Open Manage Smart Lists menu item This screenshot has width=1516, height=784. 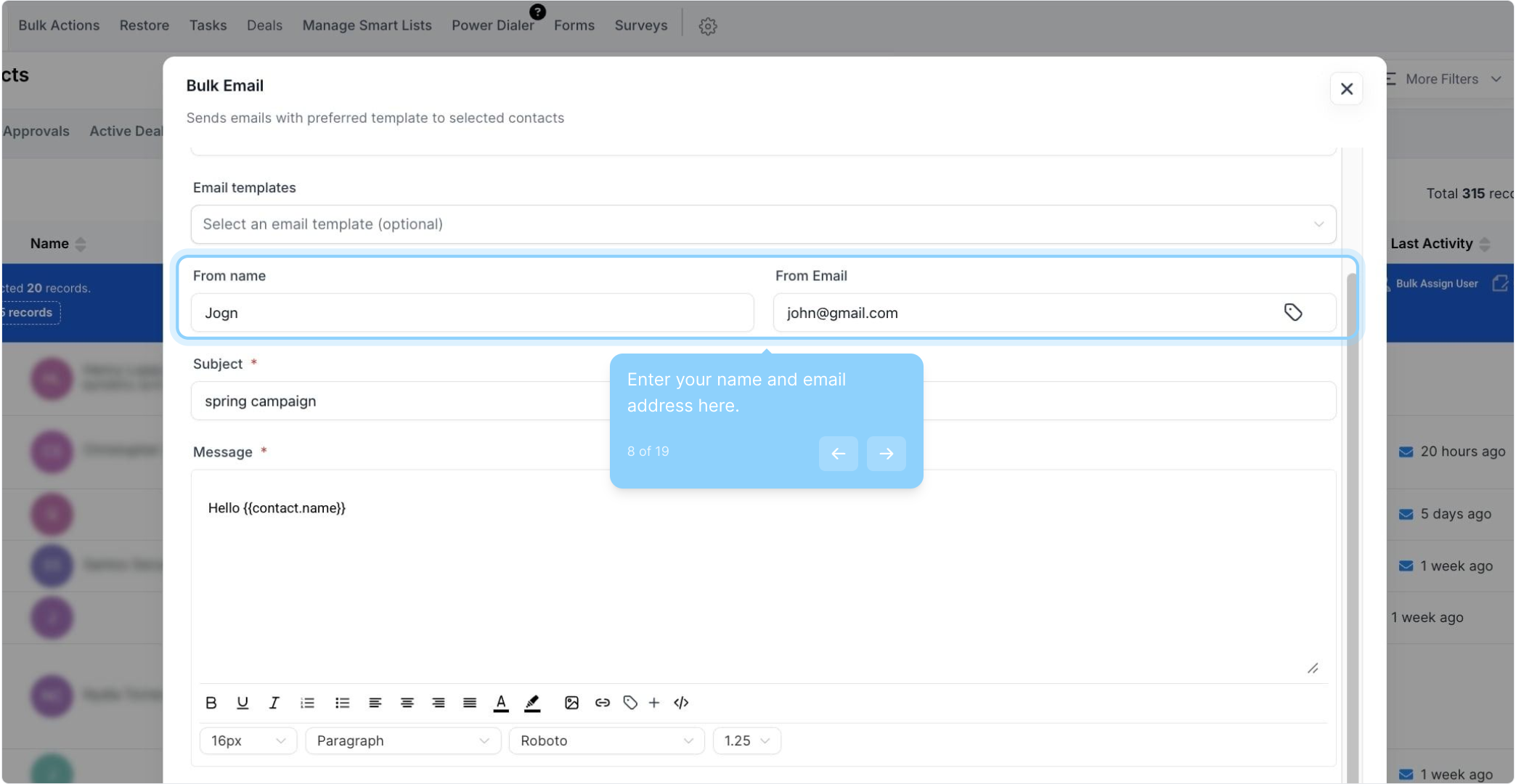(x=367, y=25)
